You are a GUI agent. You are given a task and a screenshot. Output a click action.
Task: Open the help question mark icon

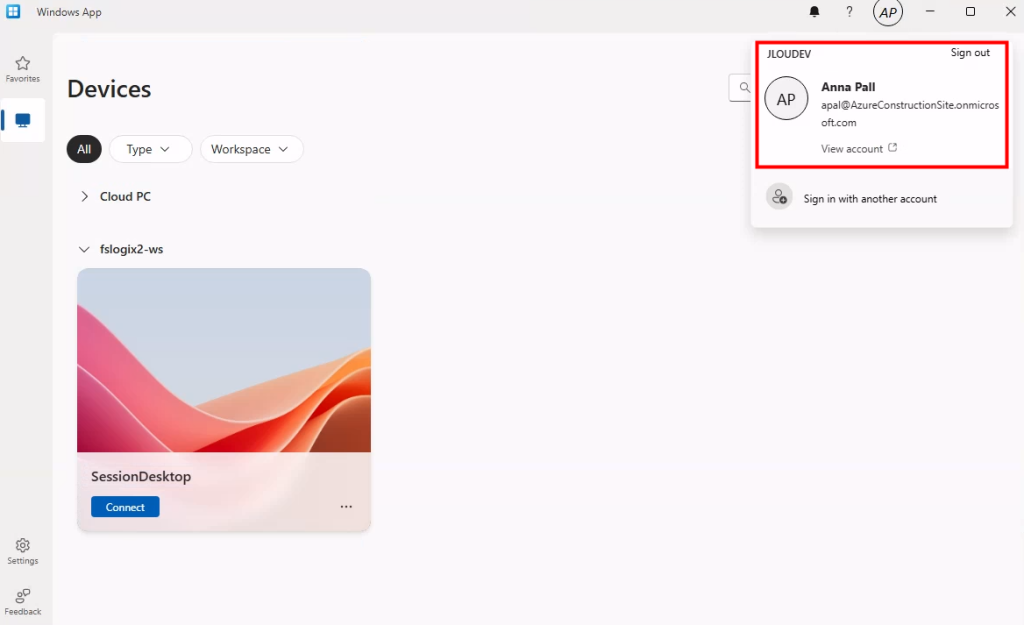click(849, 12)
